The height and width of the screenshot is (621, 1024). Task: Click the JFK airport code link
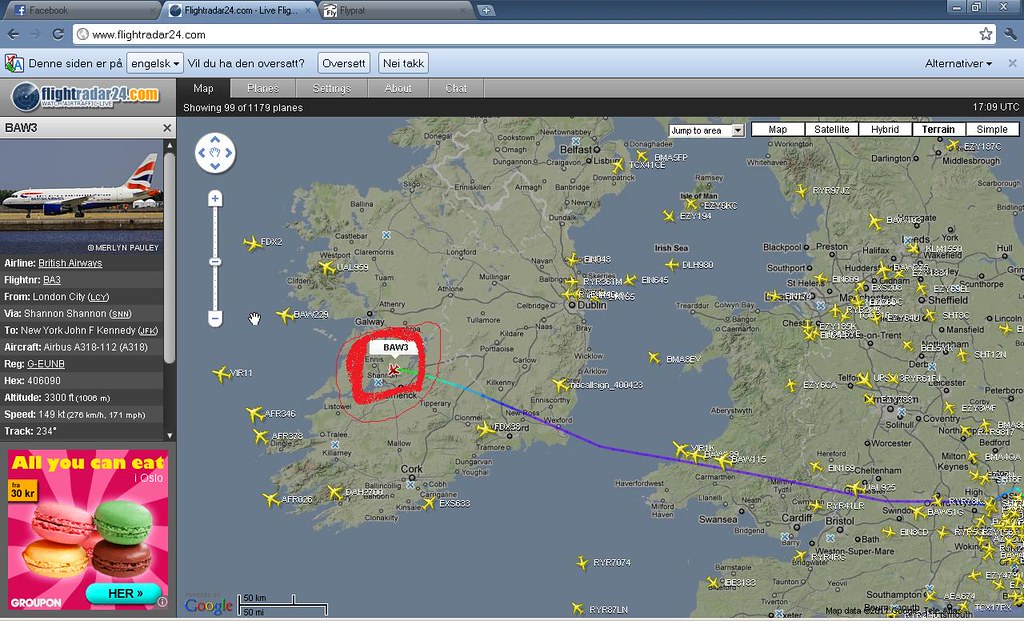148,331
